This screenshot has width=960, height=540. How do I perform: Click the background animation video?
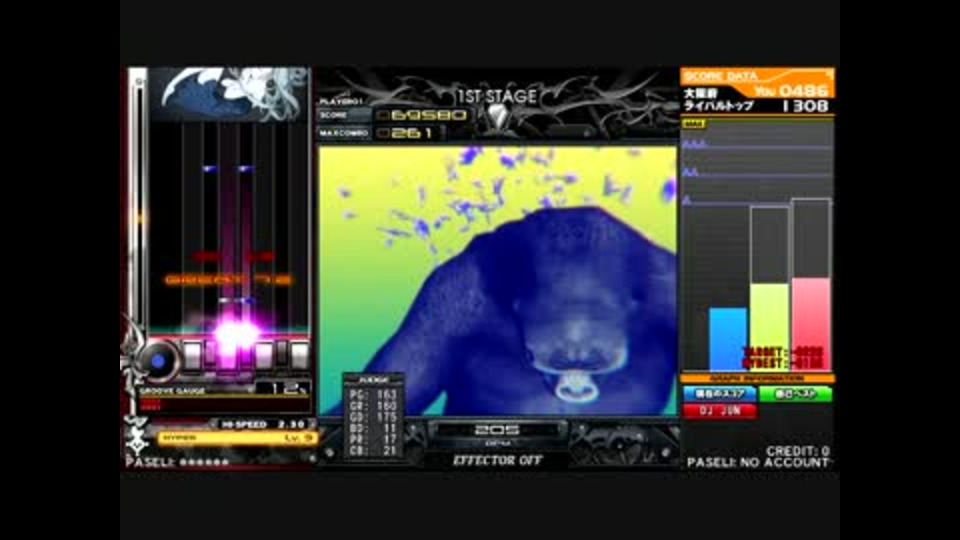pyautogui.click(x=497, y=280)
